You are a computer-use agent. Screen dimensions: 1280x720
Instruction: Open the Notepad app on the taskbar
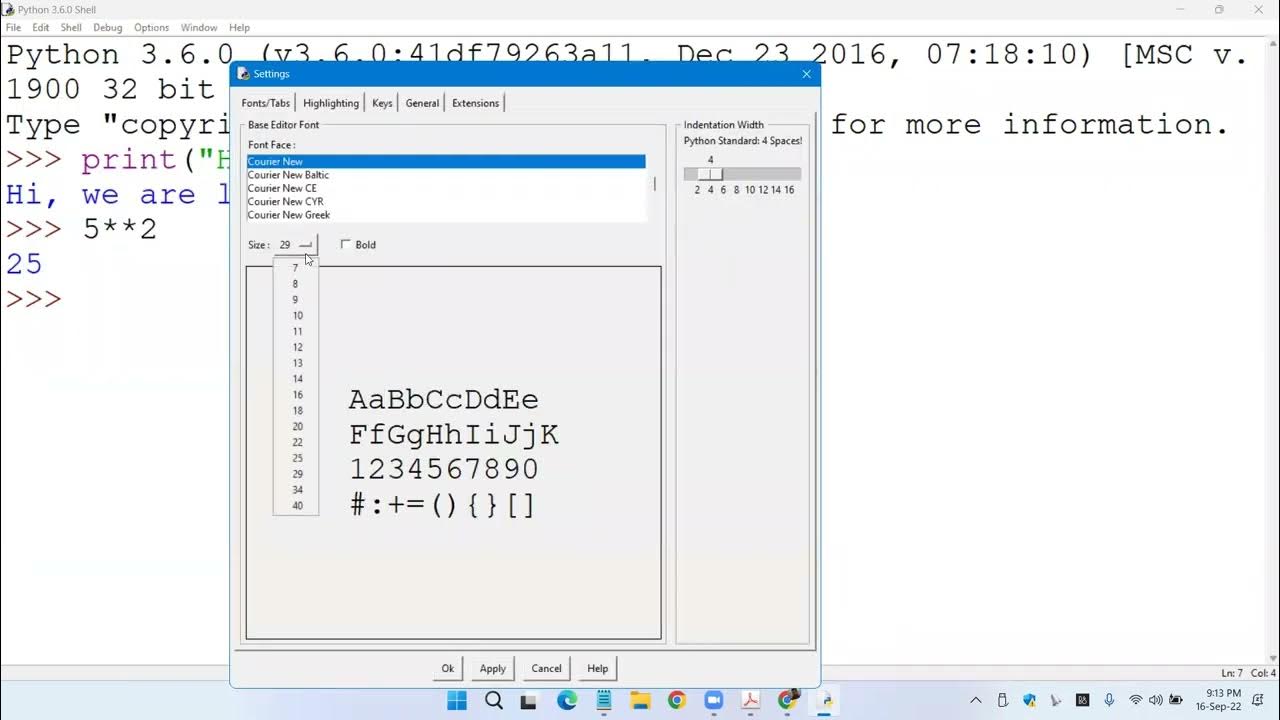[603, 700]
